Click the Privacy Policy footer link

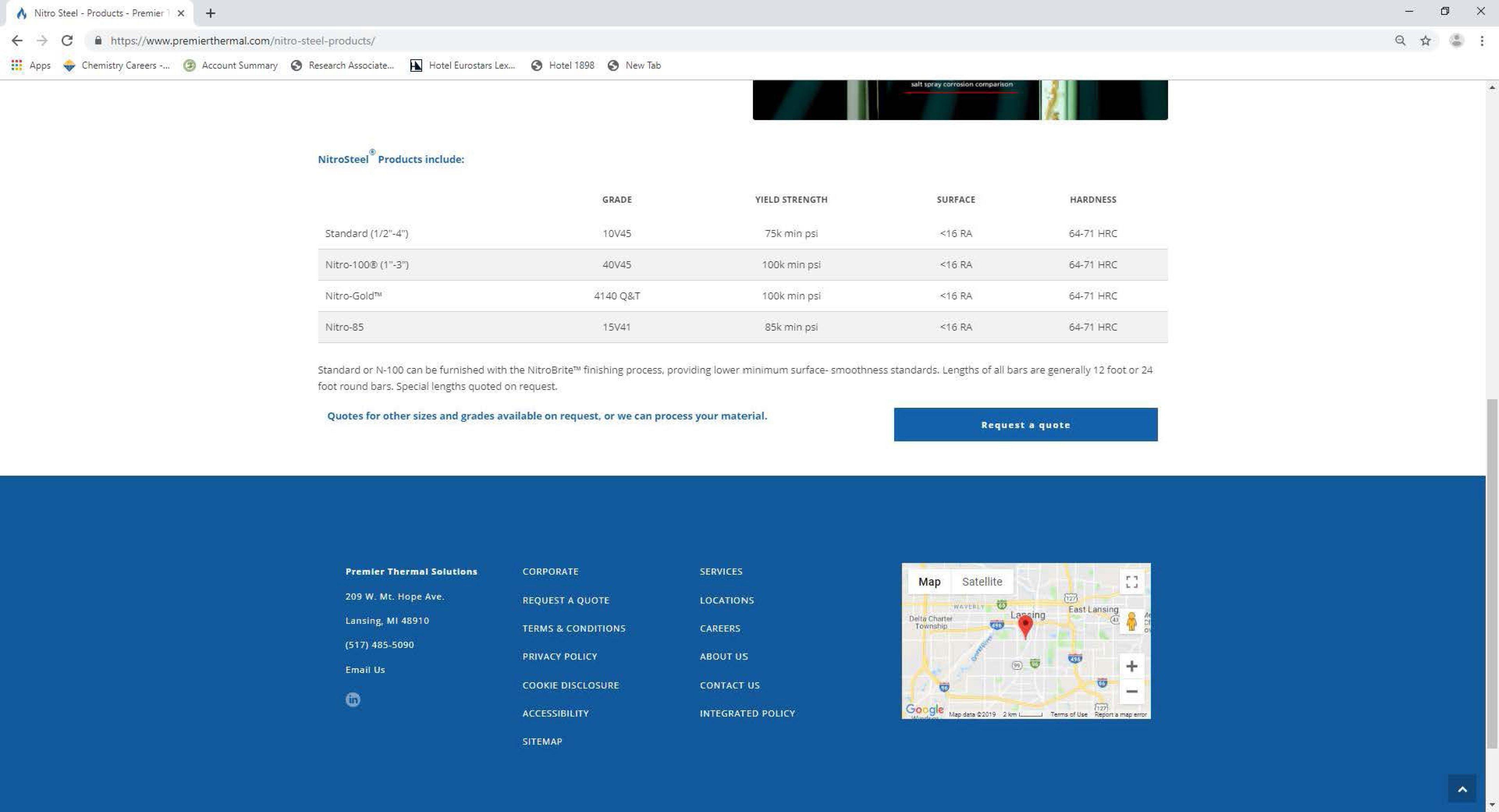[x=559, y=656]
